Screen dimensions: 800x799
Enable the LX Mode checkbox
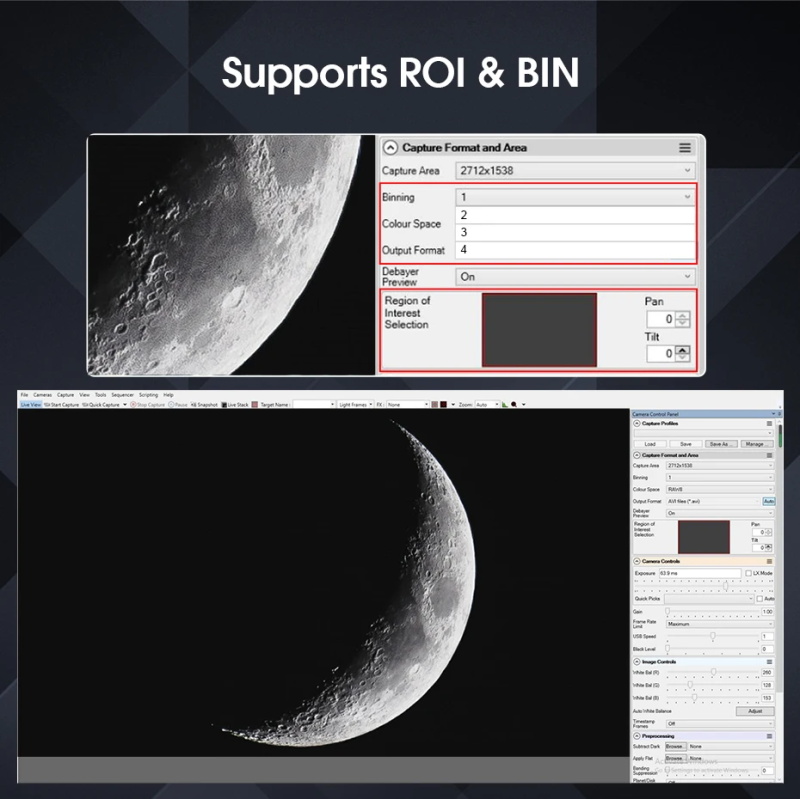(748, 573)
